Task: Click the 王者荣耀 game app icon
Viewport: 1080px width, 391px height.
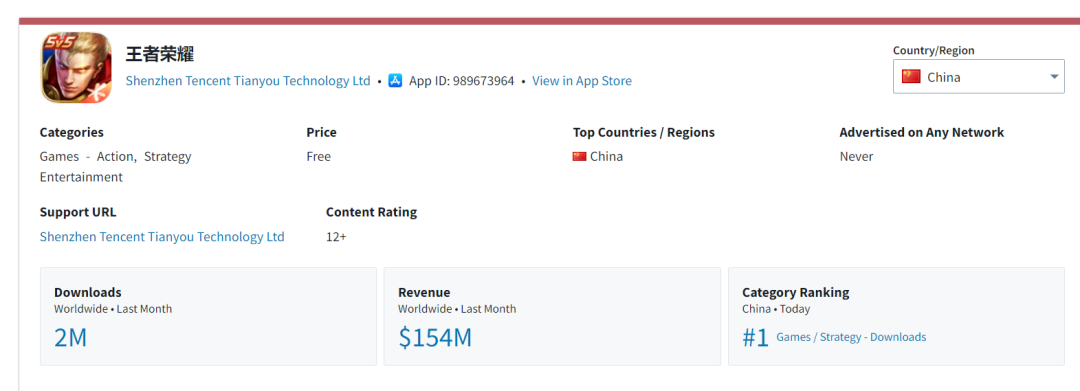Action: click(76, 67)
